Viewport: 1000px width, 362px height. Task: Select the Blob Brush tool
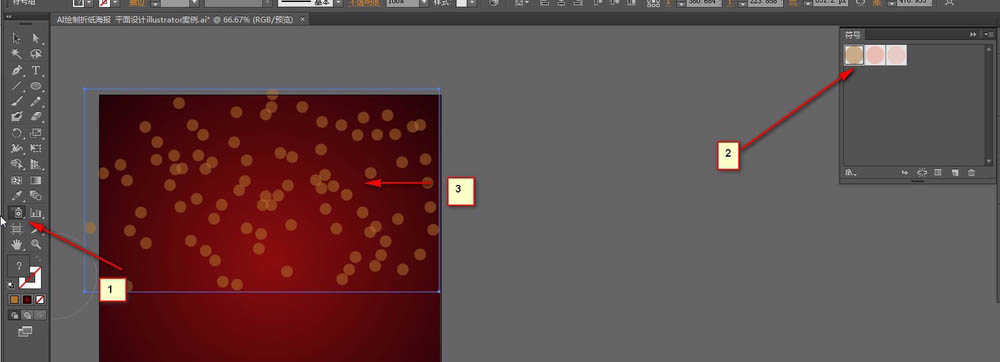(x=17, y=116)
